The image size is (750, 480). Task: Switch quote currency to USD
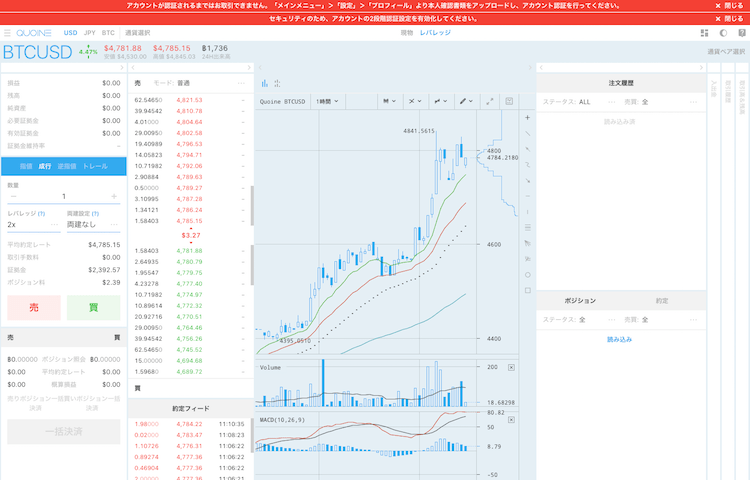70,33
